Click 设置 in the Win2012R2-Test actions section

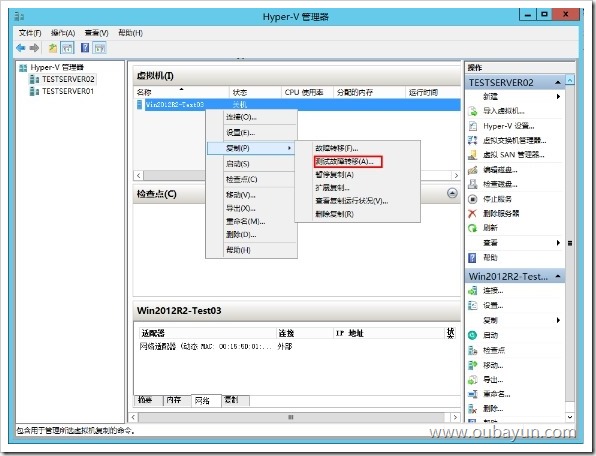click(493, 306)
